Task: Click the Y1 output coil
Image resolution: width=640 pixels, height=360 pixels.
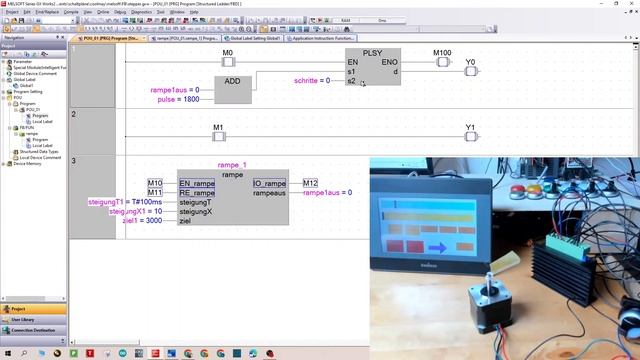Action: pyautogui.click(x=471, y=137)
